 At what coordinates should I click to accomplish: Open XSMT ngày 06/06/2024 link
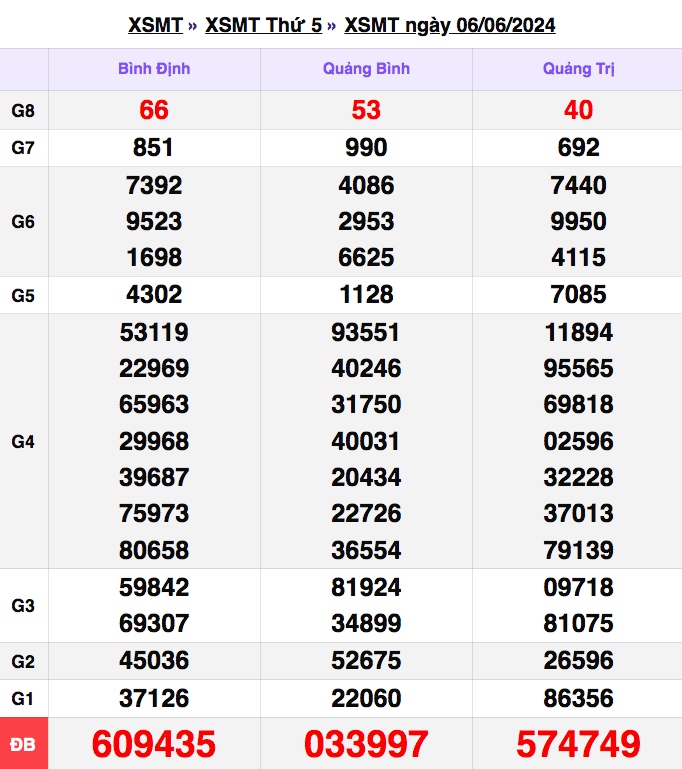tap(449, 25)
